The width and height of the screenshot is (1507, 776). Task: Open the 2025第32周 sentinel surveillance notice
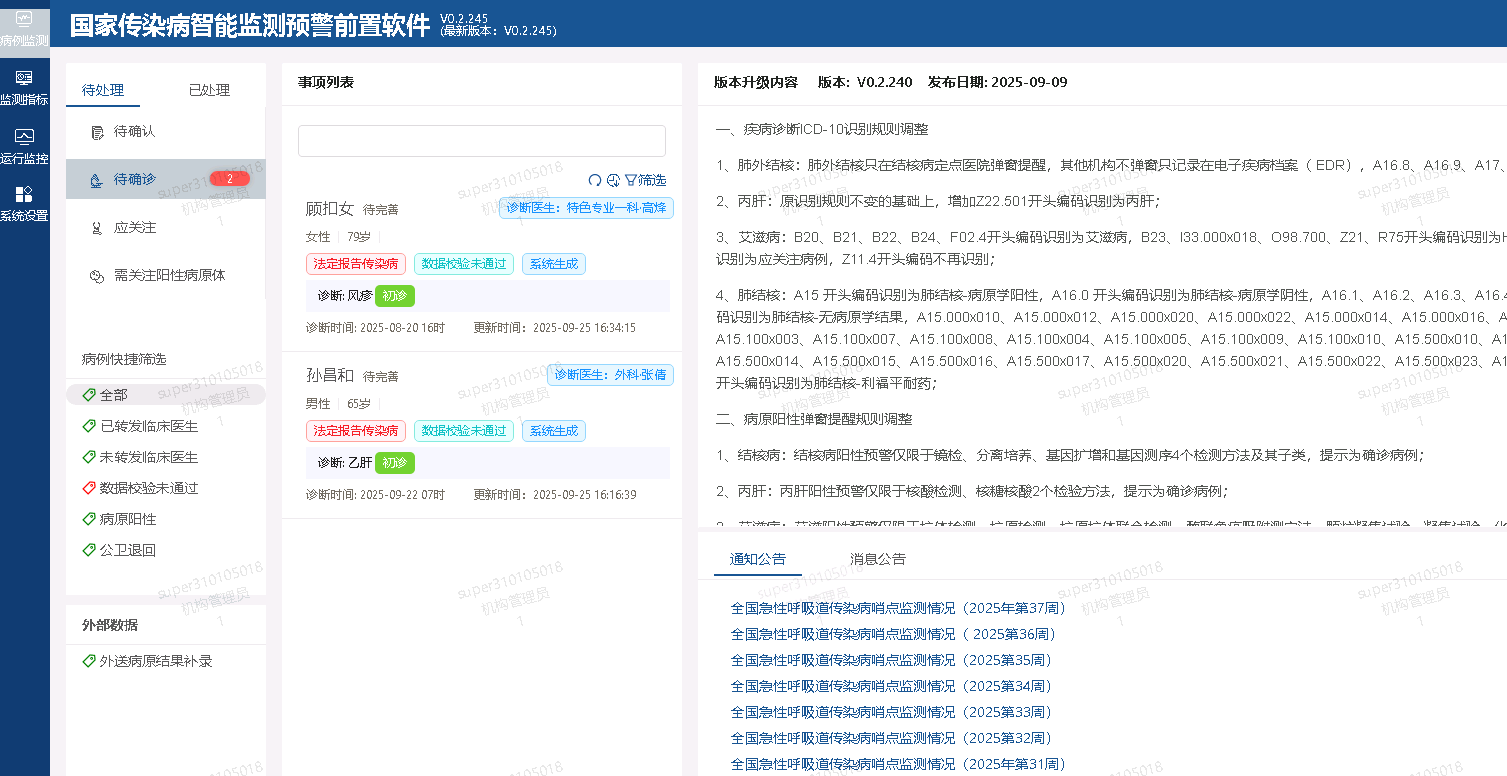click(x=892, y=738)
